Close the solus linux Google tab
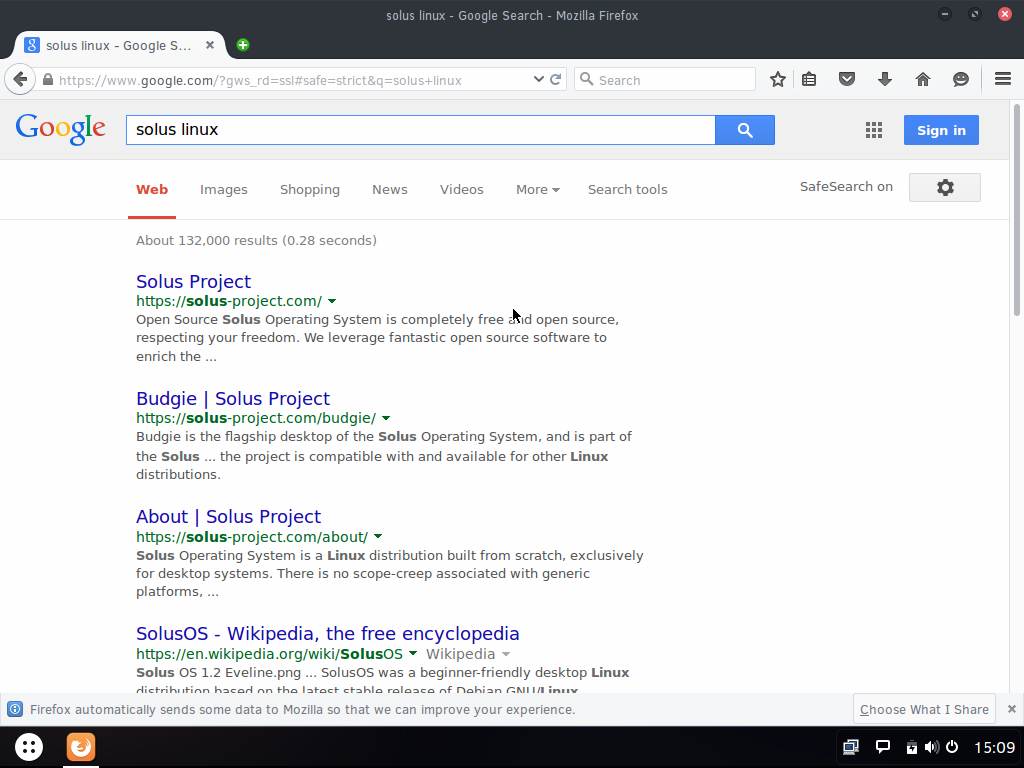1024x768 pixels. [210, 45]
